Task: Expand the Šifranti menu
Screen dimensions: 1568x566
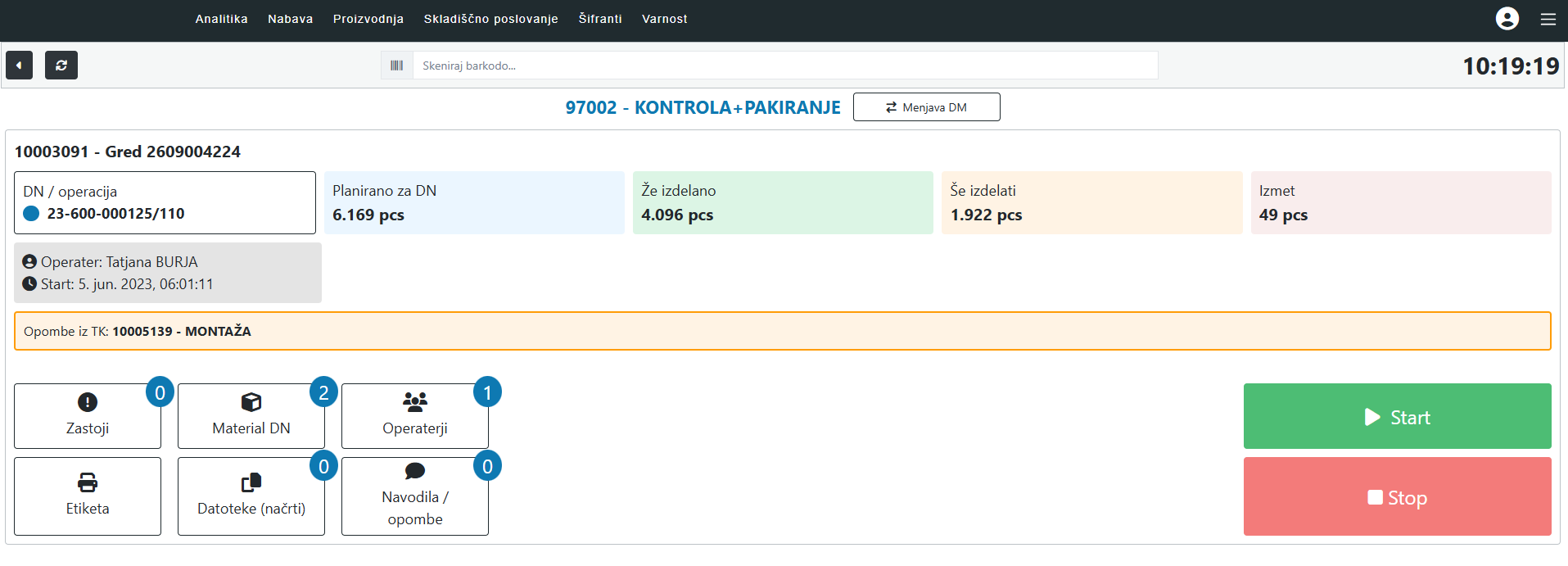Action: pyautogui.click(x=600, y=19)
